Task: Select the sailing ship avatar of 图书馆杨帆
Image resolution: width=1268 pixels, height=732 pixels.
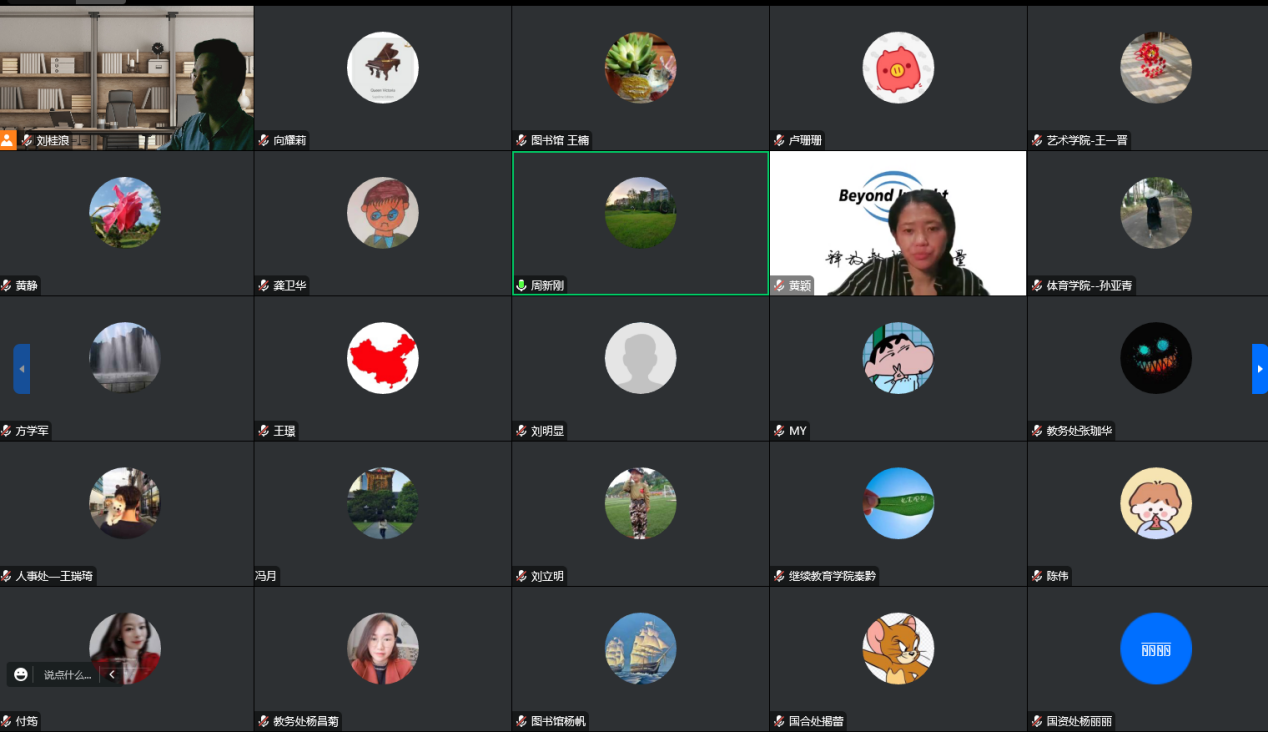Action: pyautogui.click(x=640, y=648)
